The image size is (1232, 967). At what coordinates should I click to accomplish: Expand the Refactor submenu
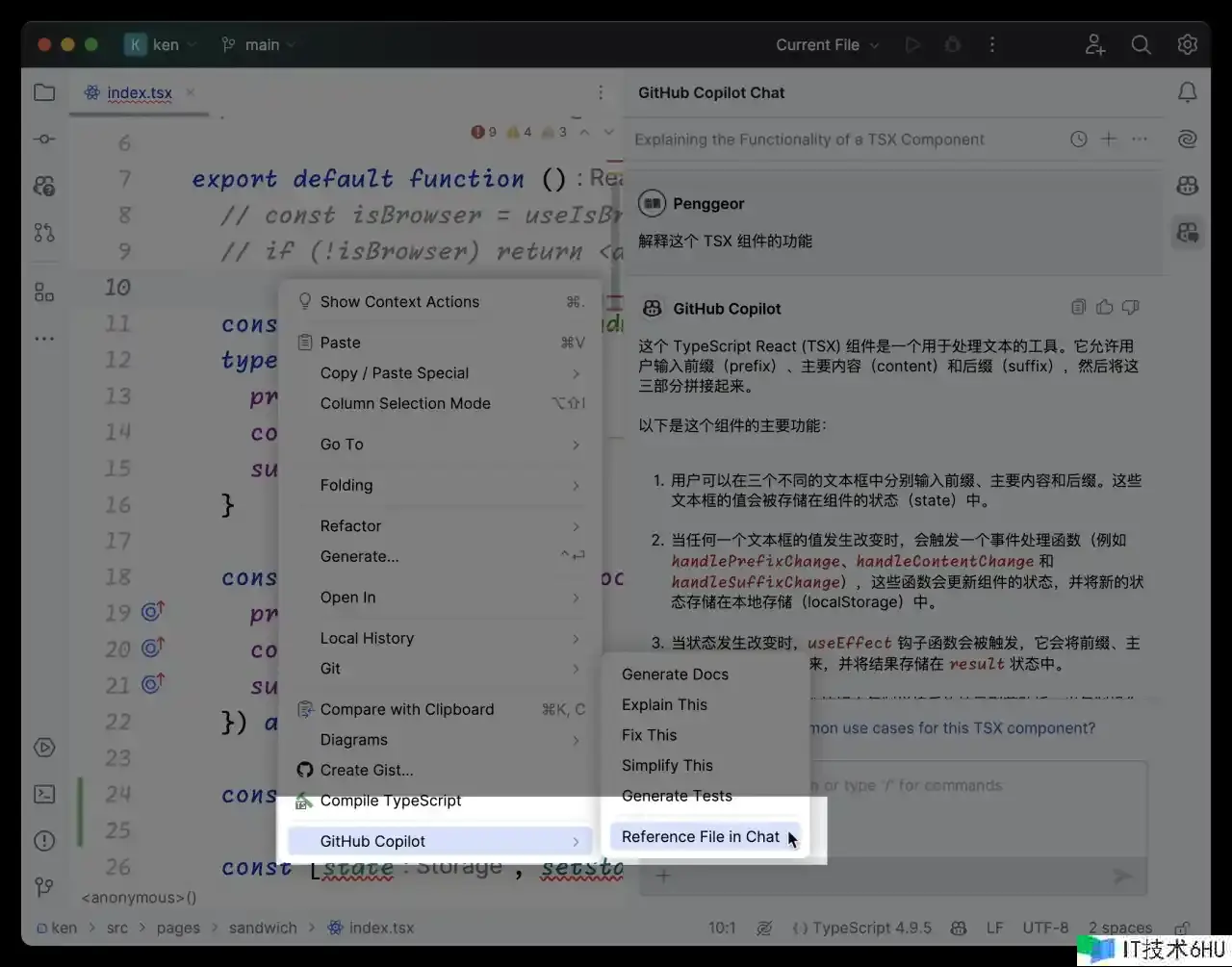[442, 526]
